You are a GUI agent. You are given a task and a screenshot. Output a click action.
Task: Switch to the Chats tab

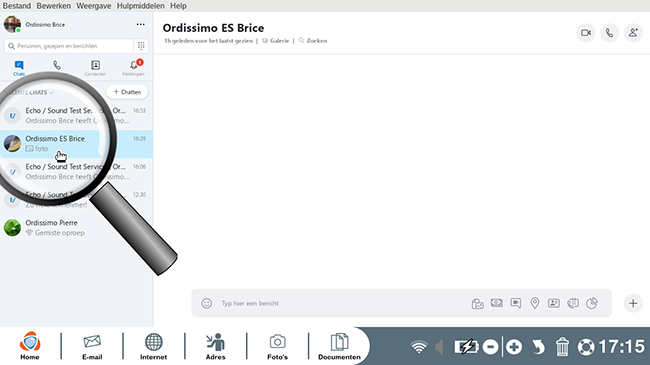19,68
